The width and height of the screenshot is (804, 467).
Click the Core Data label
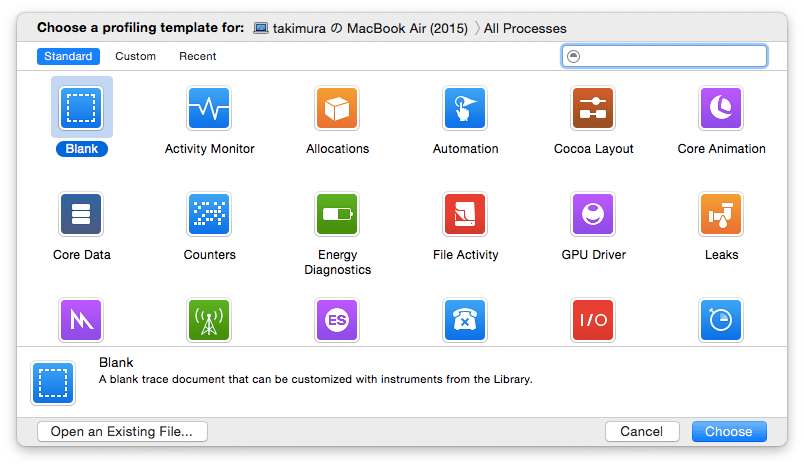(x=82, y=255)
